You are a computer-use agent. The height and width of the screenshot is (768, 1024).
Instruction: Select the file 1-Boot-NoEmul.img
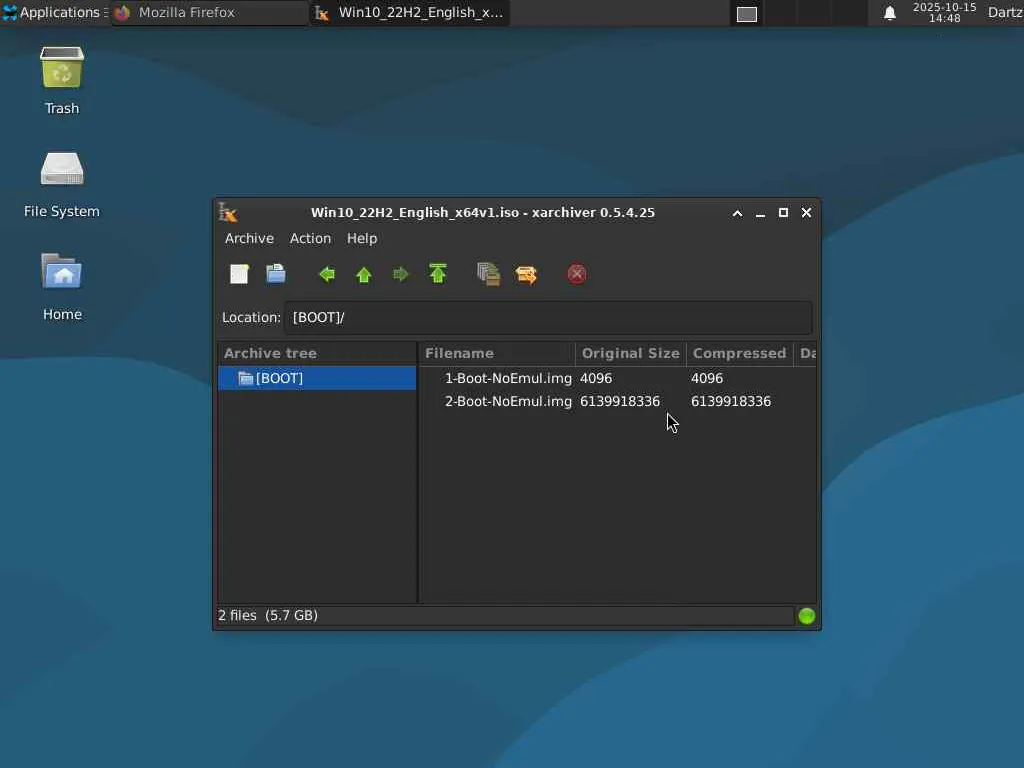coord(508,378)
